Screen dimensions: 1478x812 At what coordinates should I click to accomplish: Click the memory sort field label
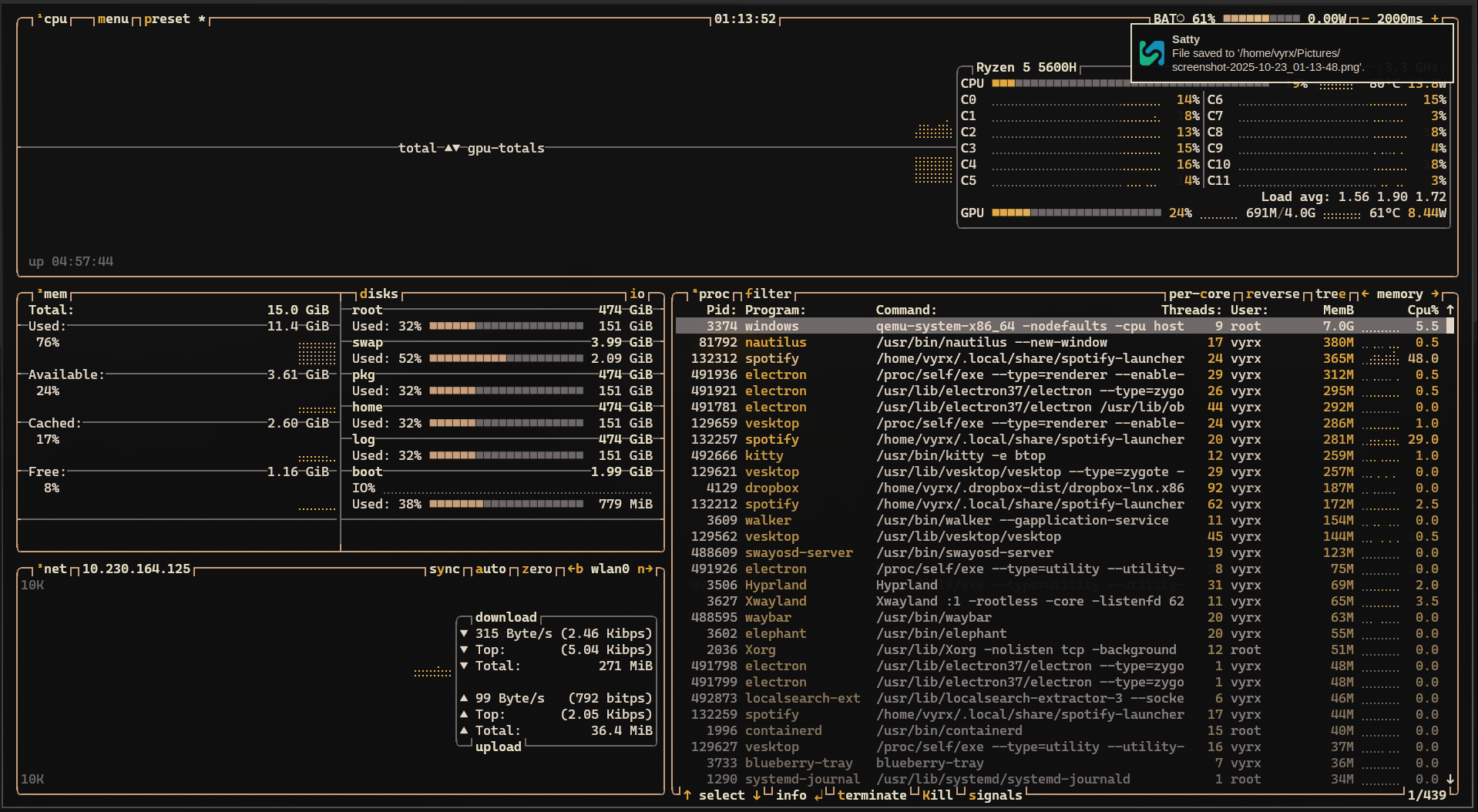point(1400,294)
